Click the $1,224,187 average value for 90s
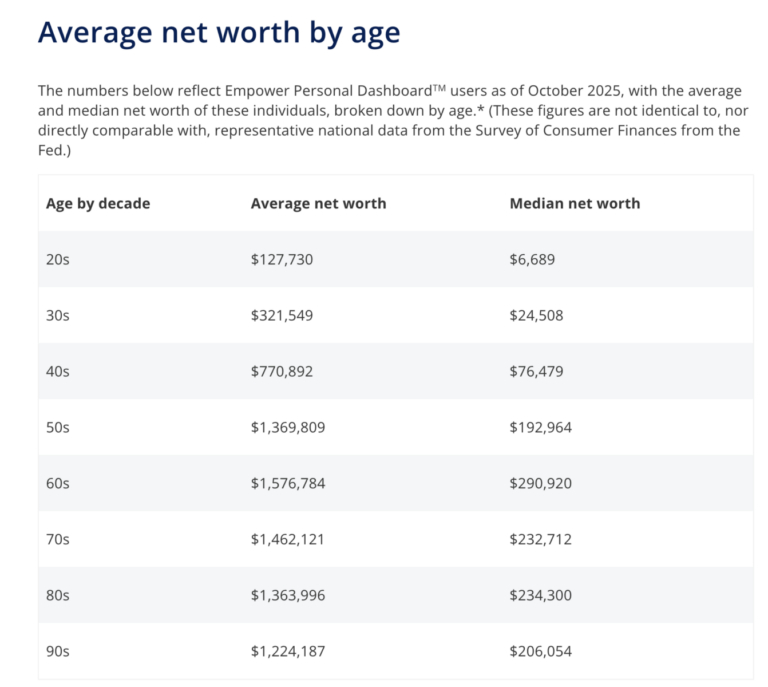The height and width of the screenshot is (687, 768). point(288,651)
